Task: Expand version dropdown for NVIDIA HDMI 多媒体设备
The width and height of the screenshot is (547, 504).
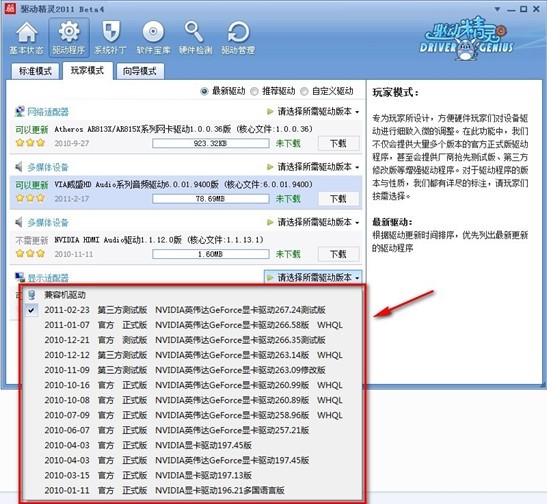Action: pyautogui.click(x=313, y=222)
